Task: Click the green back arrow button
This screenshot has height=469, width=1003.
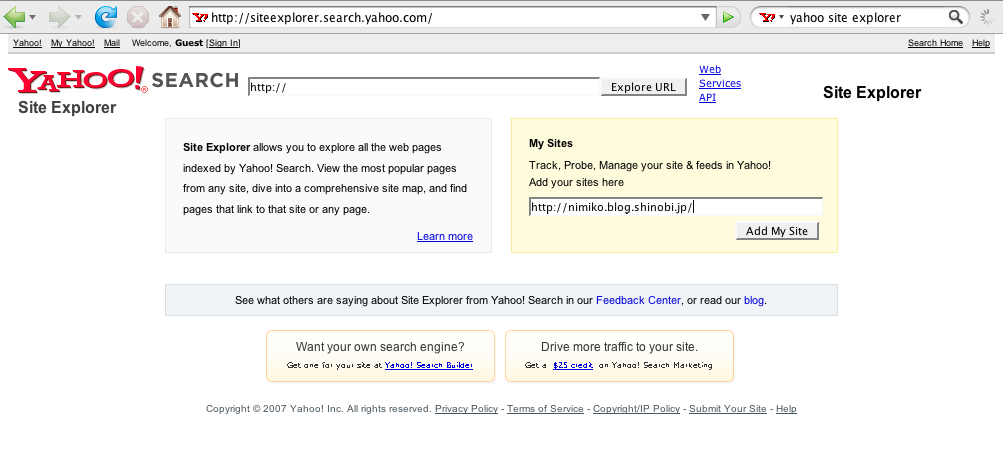Action: (x=14, y=17)
